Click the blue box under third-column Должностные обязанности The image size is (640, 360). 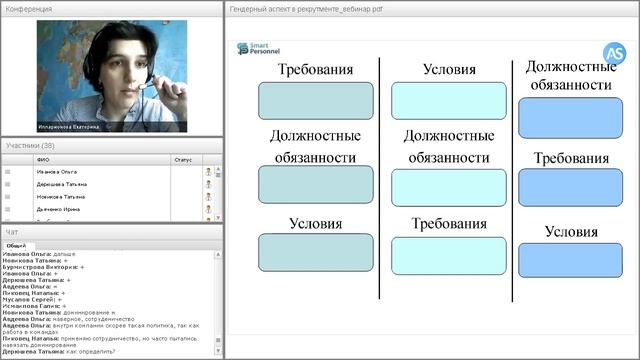pos(571,118)
